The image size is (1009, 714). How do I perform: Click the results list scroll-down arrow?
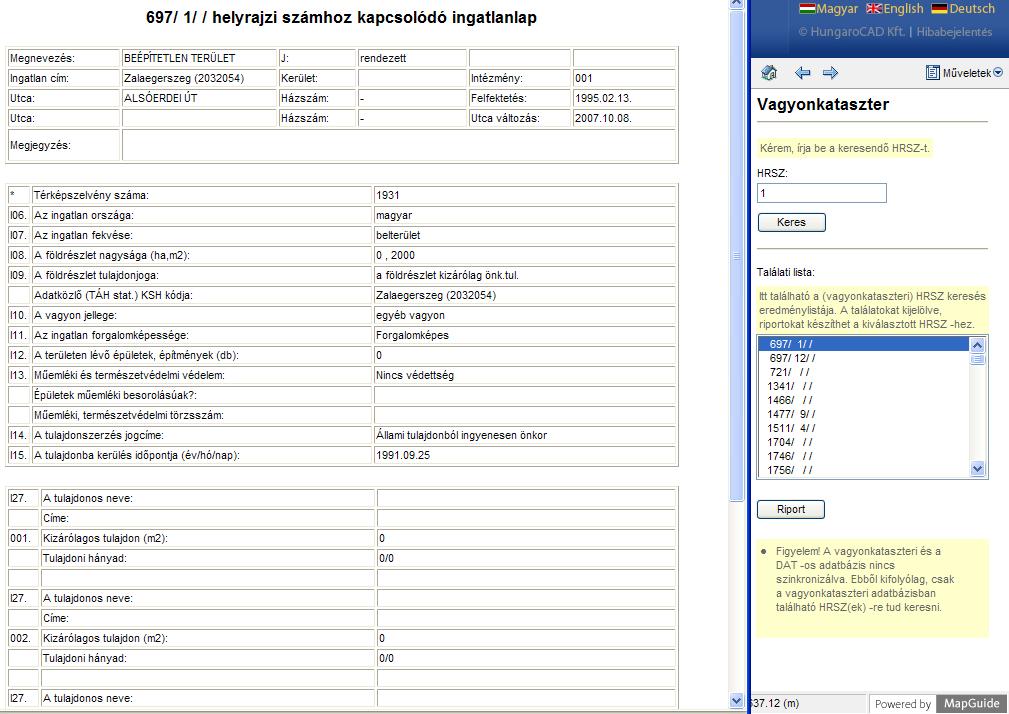pos(977,469)
